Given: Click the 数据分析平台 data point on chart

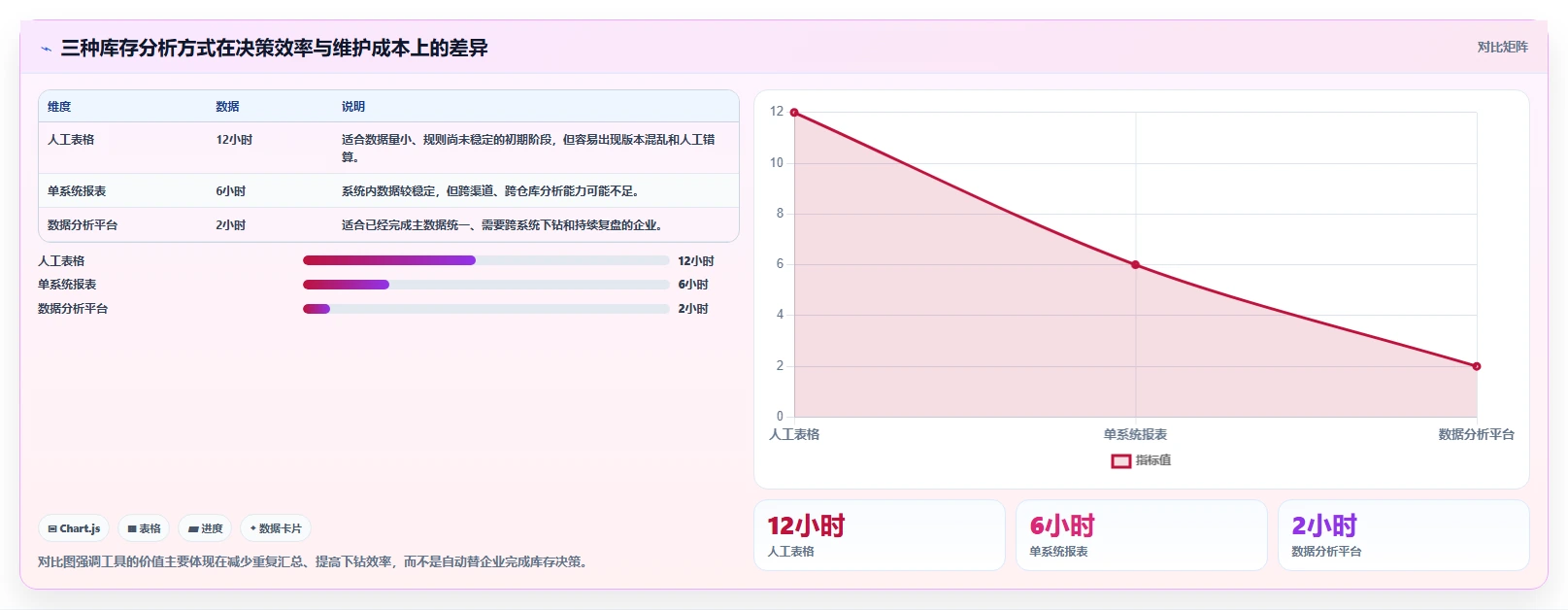Looking at the screenshot, I should pos(1476,366).
